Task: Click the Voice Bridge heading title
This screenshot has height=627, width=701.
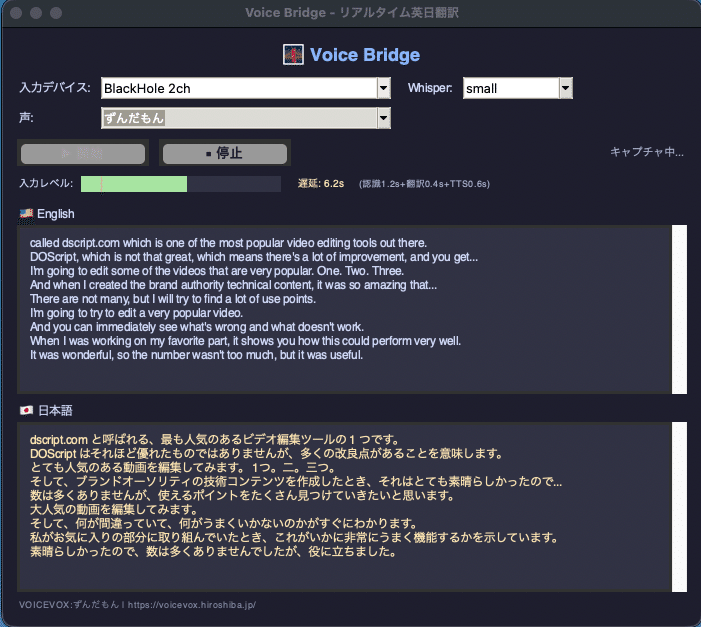Action: 365,55
